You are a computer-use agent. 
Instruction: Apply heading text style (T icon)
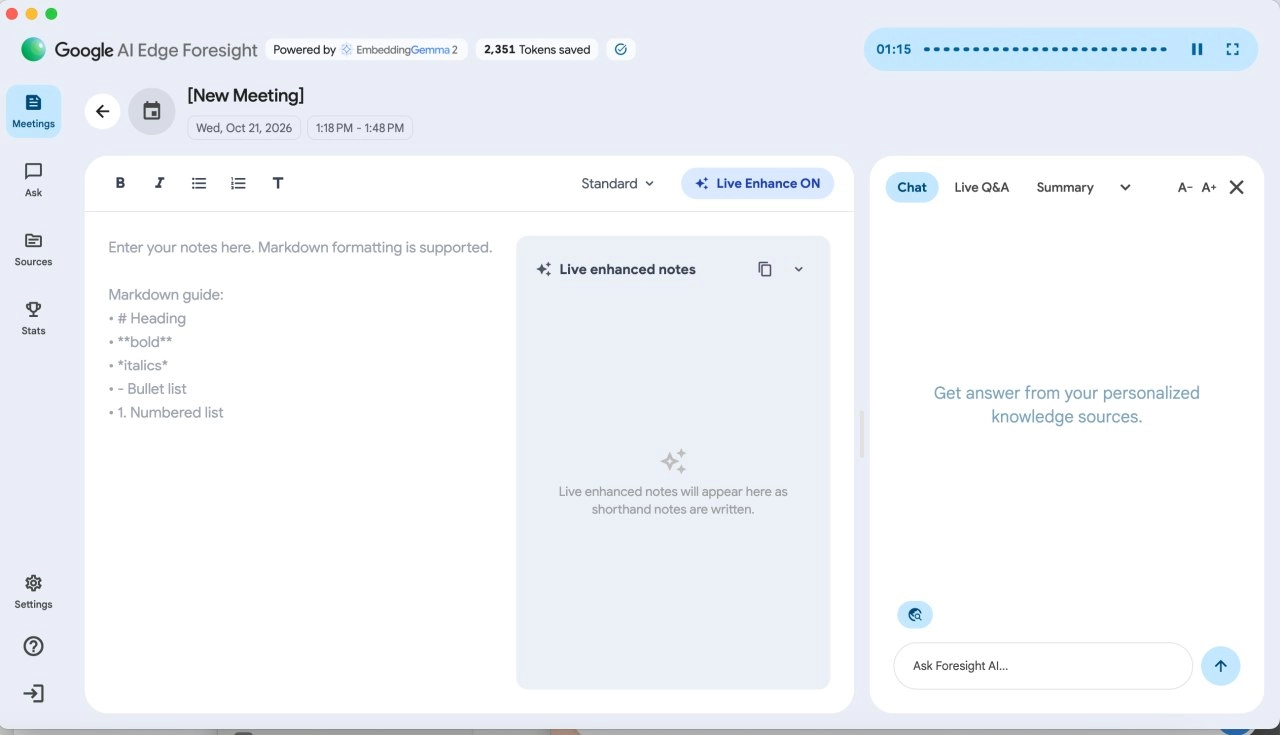pyautogui.click(x=278, y=183)
